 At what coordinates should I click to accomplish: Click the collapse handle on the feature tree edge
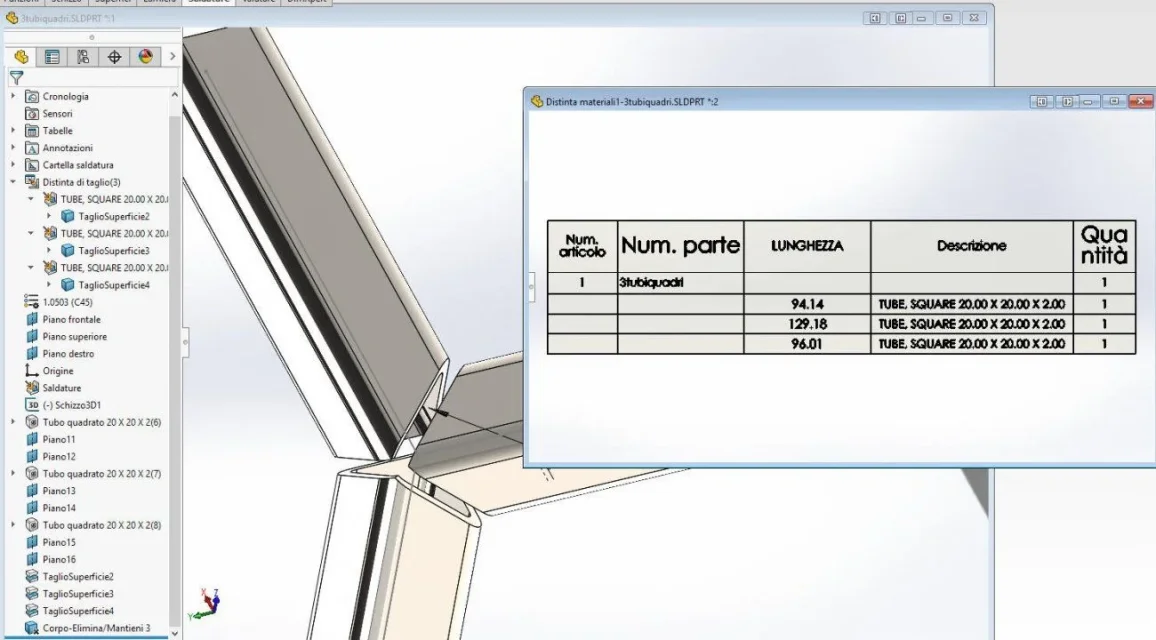185,342
